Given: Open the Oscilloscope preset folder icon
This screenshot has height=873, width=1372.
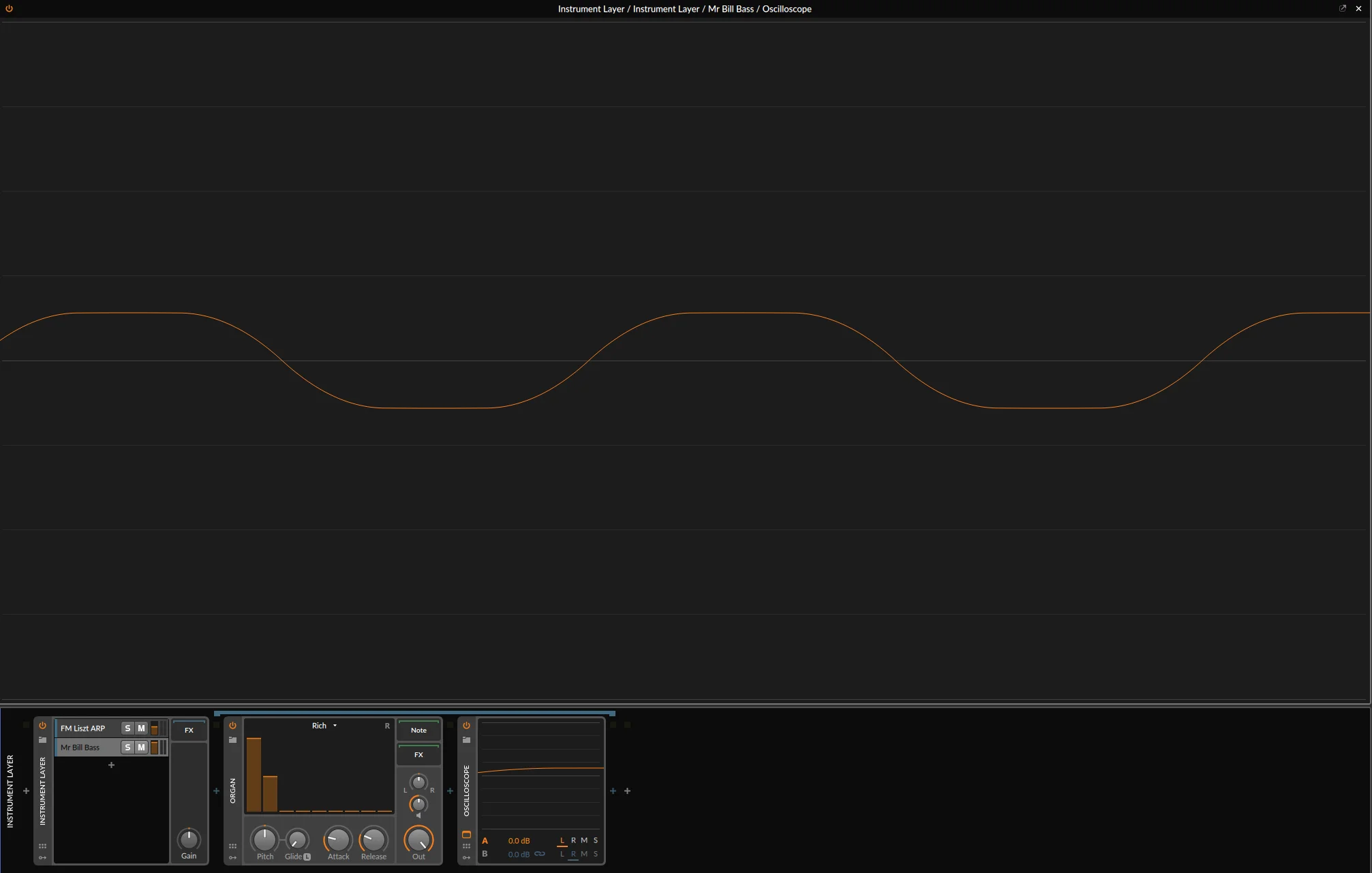Looking at the screenshot, I should pyautogui.click(x=466, y=739).
